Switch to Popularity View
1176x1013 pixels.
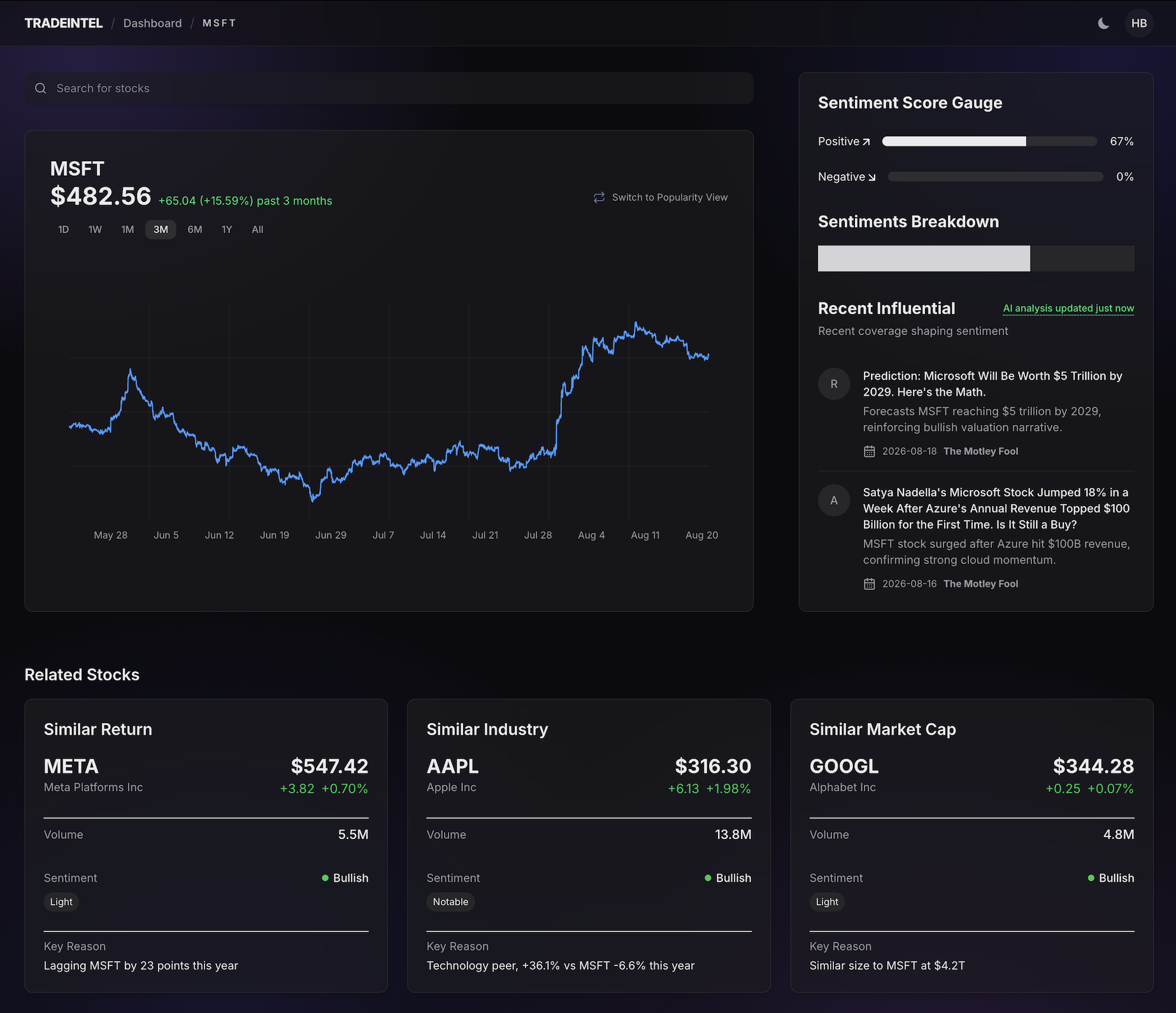point(660,198)
